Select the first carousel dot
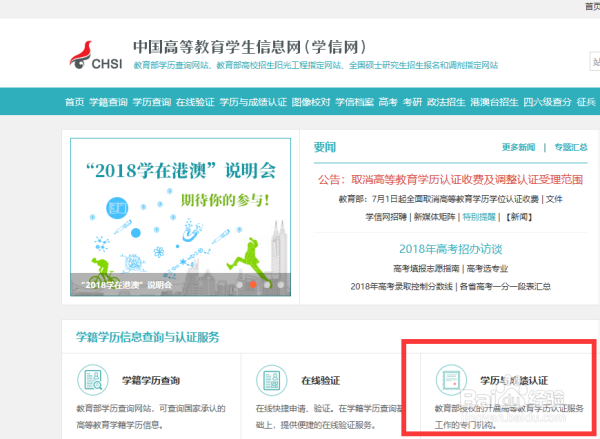This screenshot has height=439, width=600. (240, 285)
